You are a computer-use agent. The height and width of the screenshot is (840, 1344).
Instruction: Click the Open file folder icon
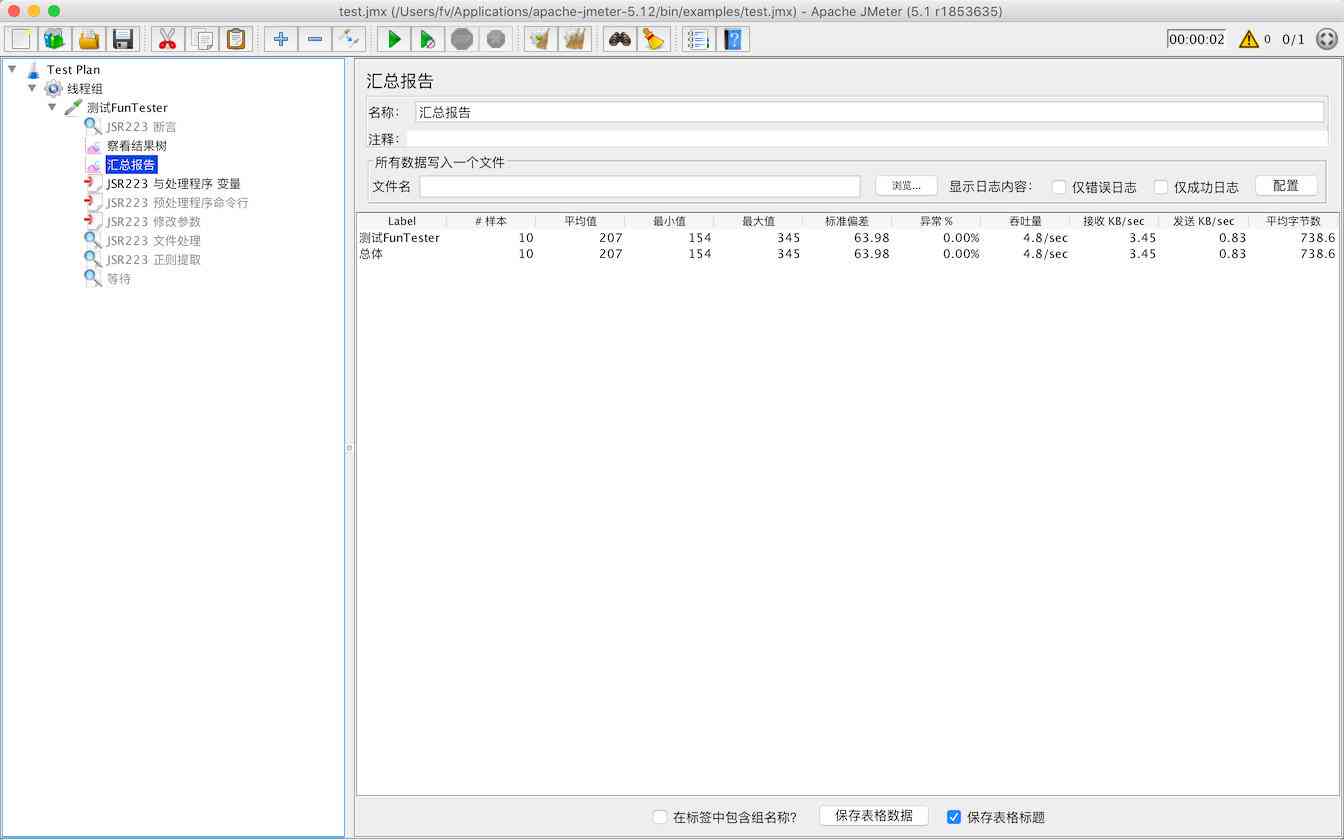tap(89, 39)
